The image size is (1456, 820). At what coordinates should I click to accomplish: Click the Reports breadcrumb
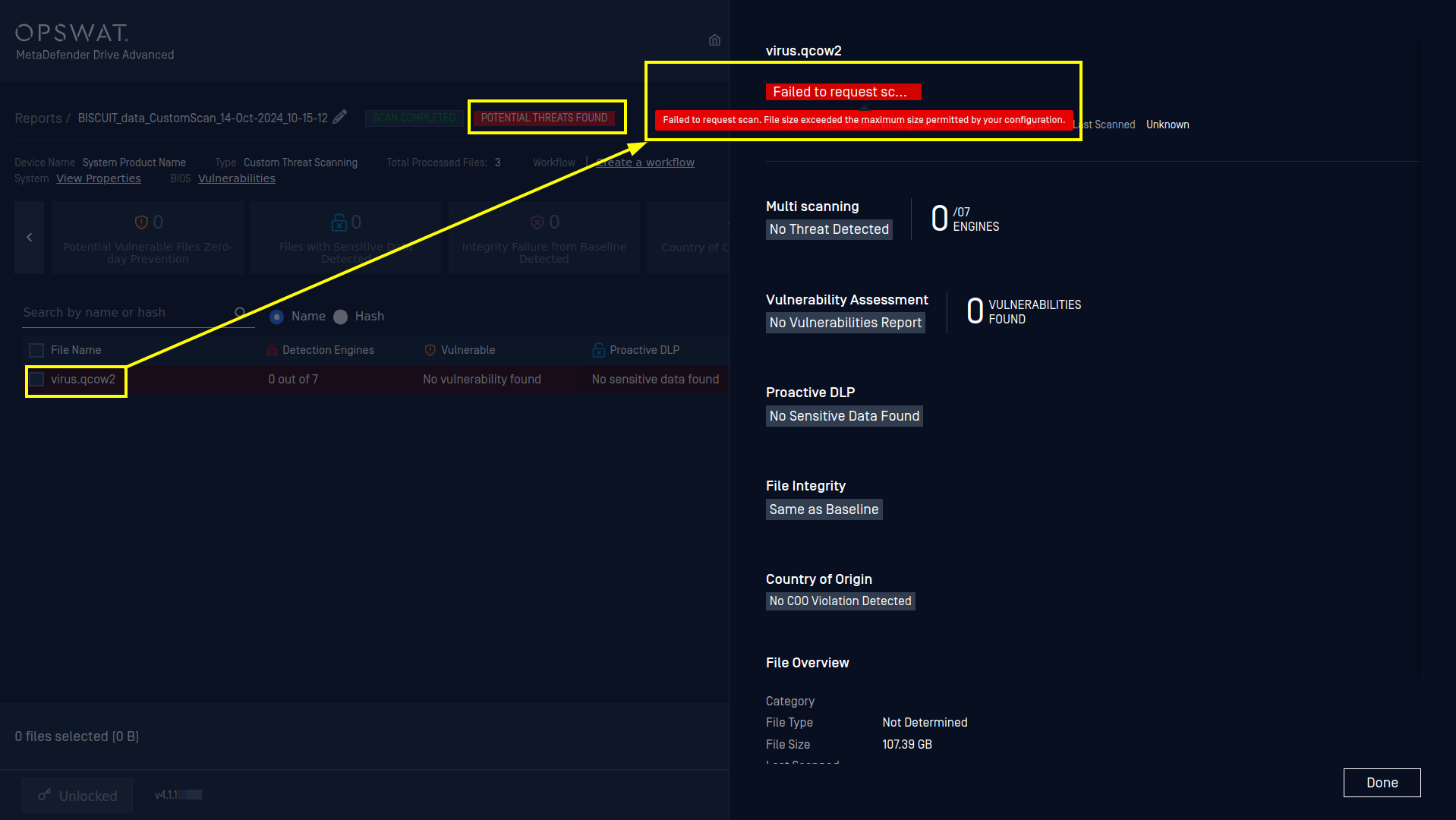(39, 118)
